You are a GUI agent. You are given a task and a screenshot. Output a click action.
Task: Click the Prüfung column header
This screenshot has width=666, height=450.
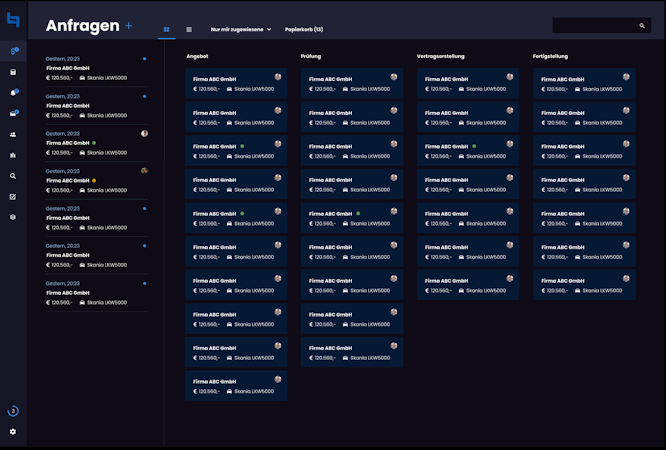311,56
